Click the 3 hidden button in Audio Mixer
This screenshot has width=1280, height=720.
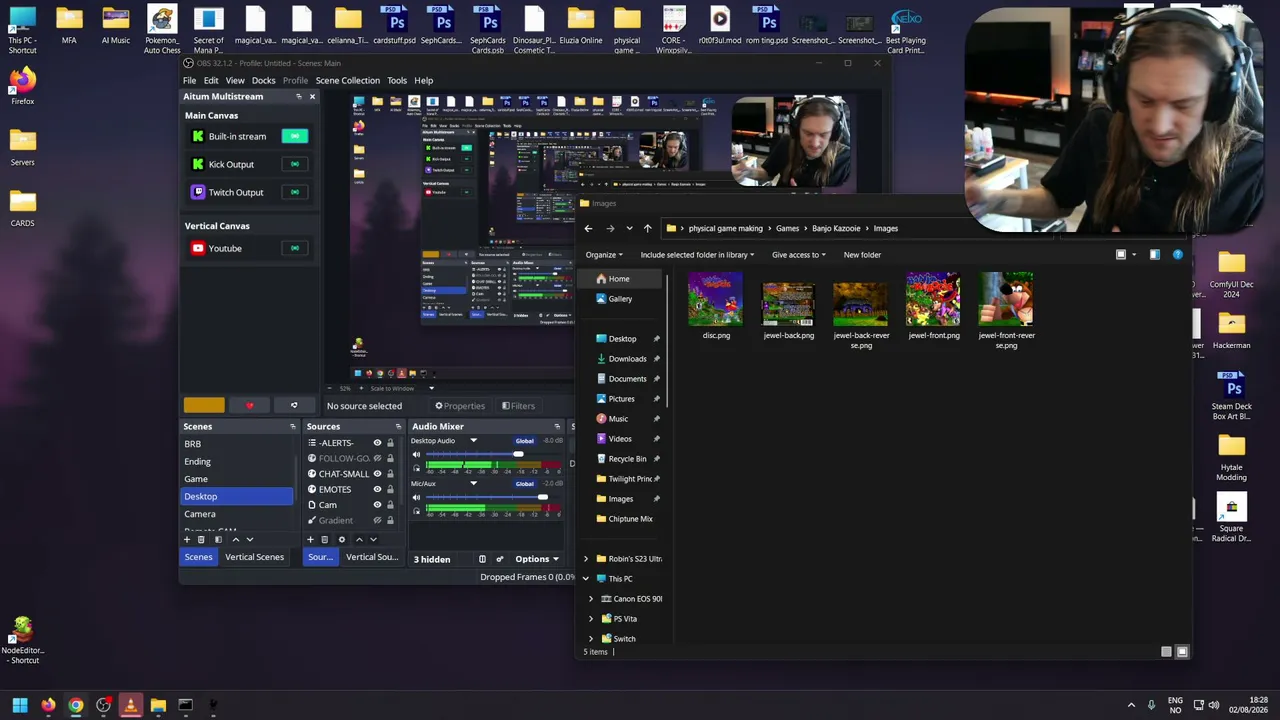coord(432,559)
